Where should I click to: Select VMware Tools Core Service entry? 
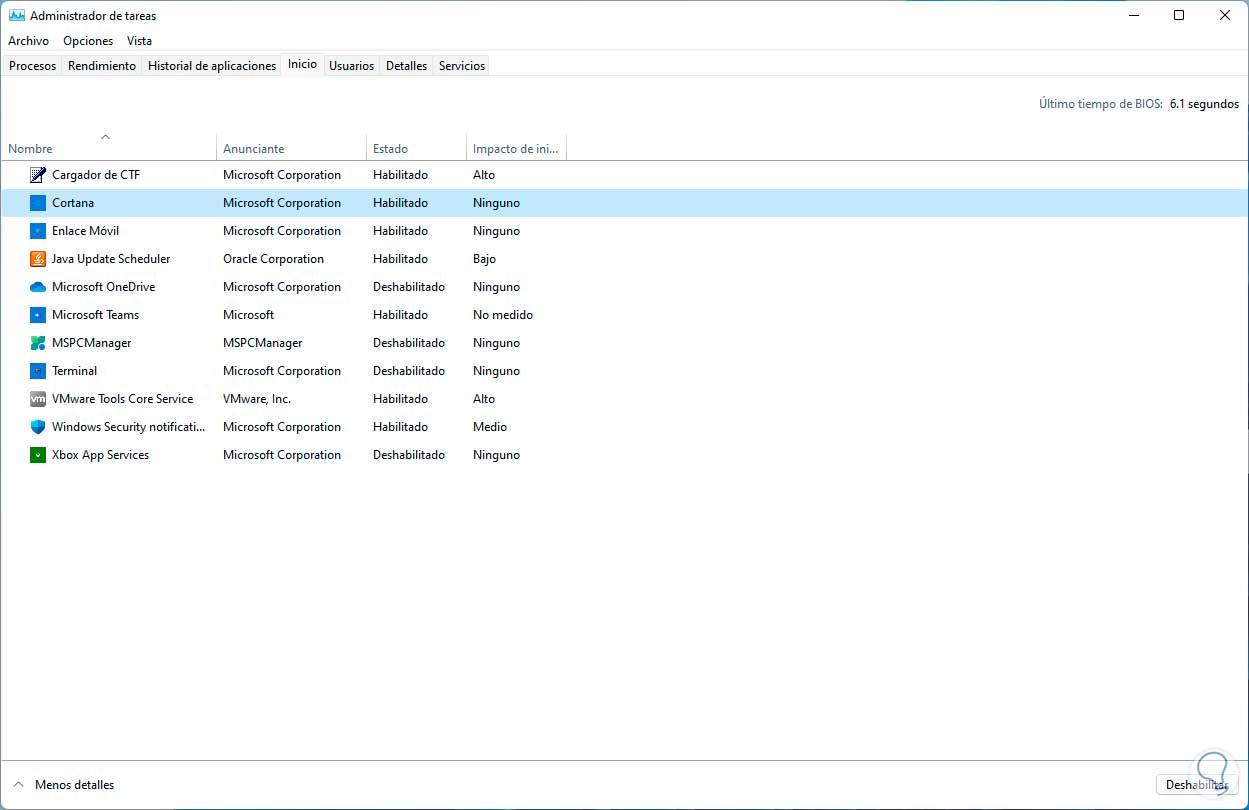122,399
